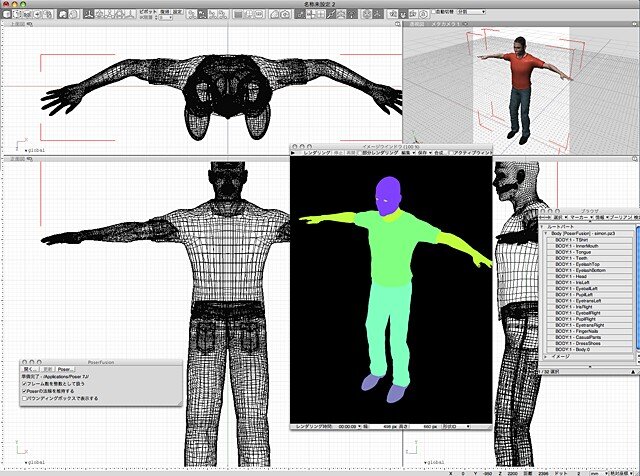
Task: Click the 合成 button in Image Window
Action: pyautogui.click(x=438, y=152)
